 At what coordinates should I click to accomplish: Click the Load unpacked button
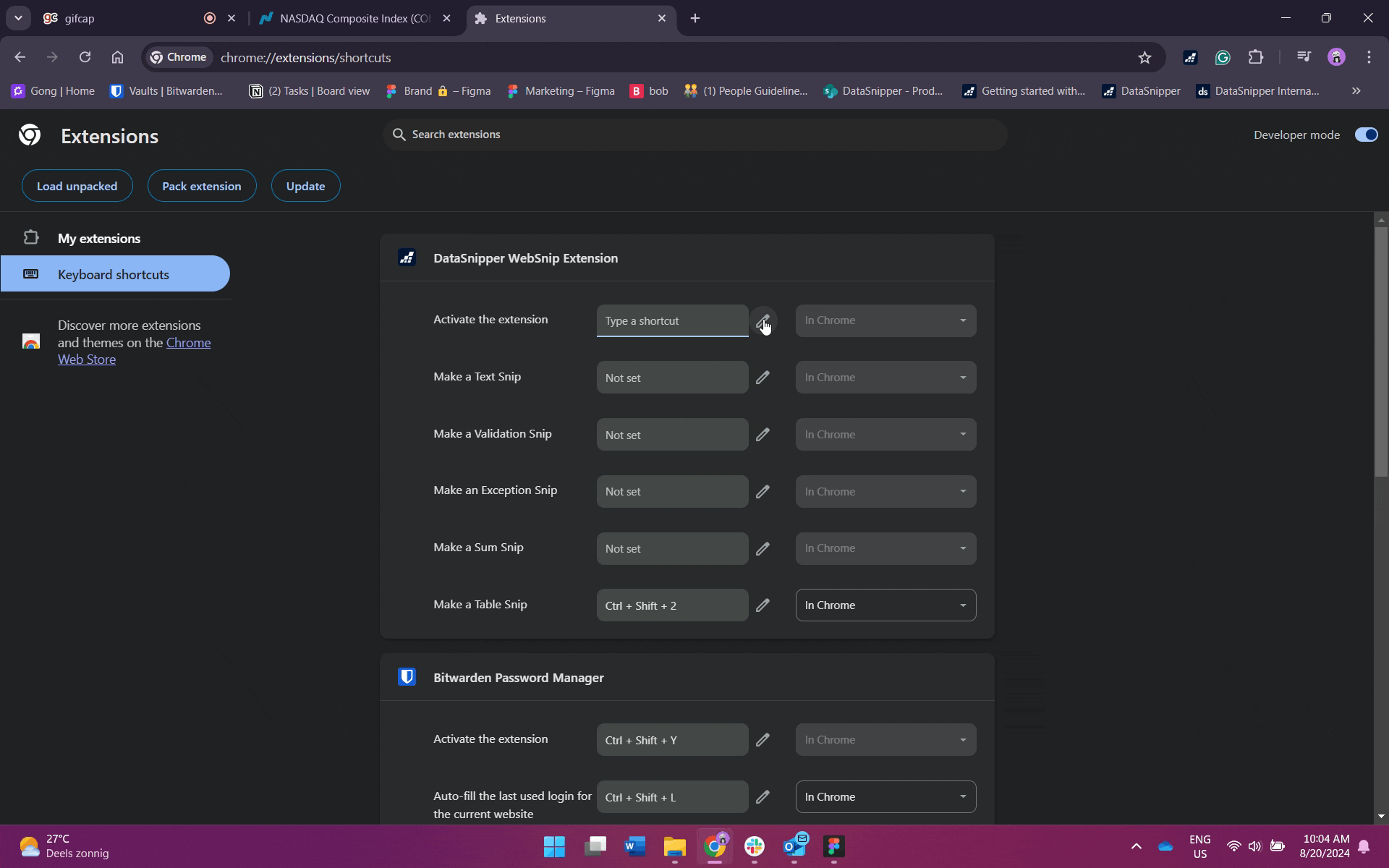[77, 186]
